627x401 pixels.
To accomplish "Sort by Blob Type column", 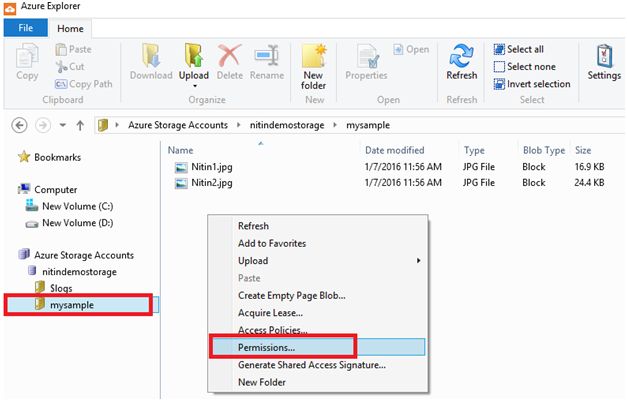I will tap(544, 150).
